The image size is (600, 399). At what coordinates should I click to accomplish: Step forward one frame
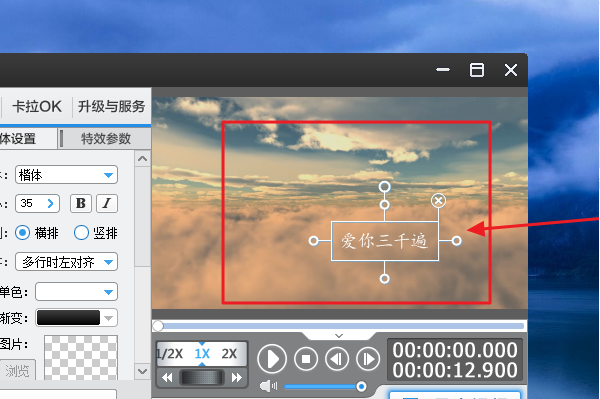point(368,359)
